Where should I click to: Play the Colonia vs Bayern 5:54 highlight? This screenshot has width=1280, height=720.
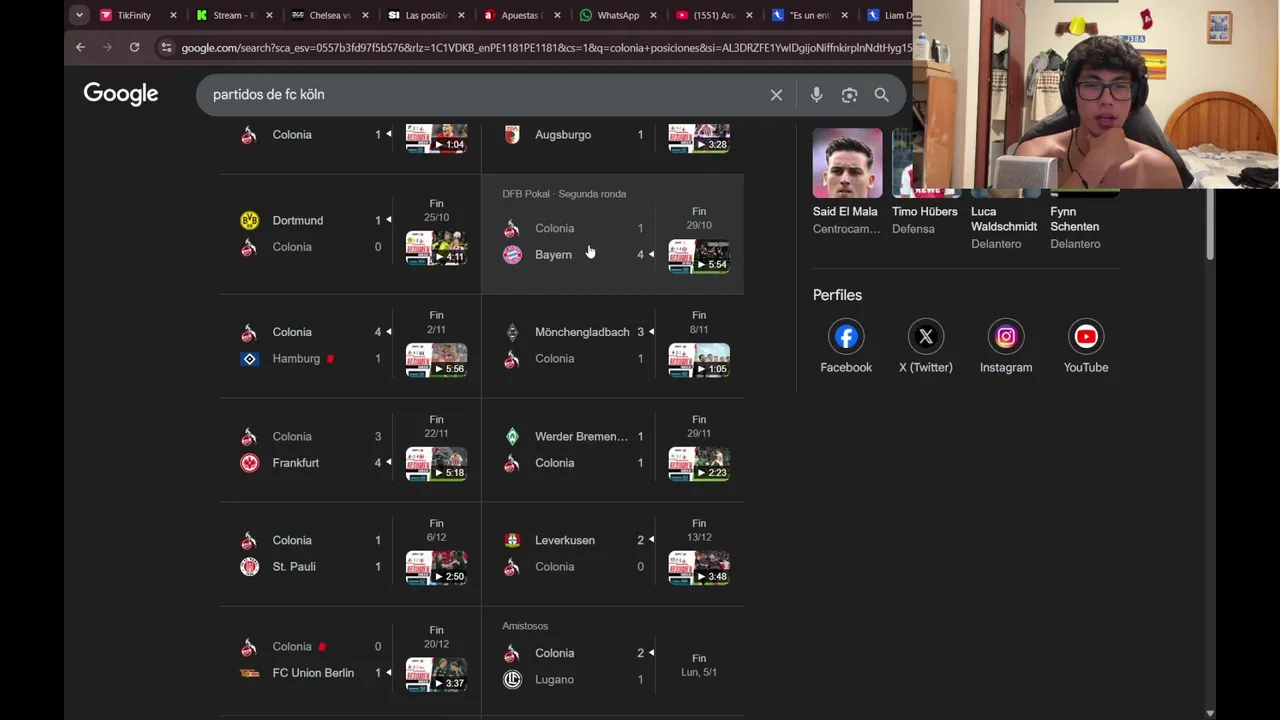(699, 256)
